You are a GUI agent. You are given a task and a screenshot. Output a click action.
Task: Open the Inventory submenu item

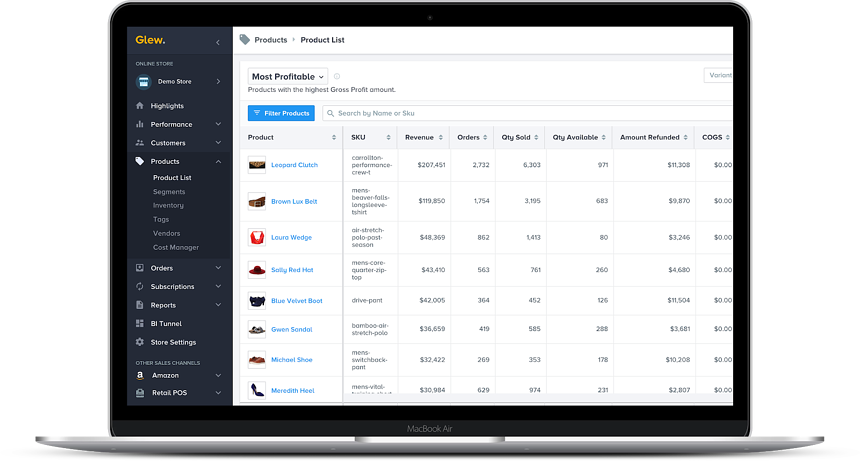(168, 206)
